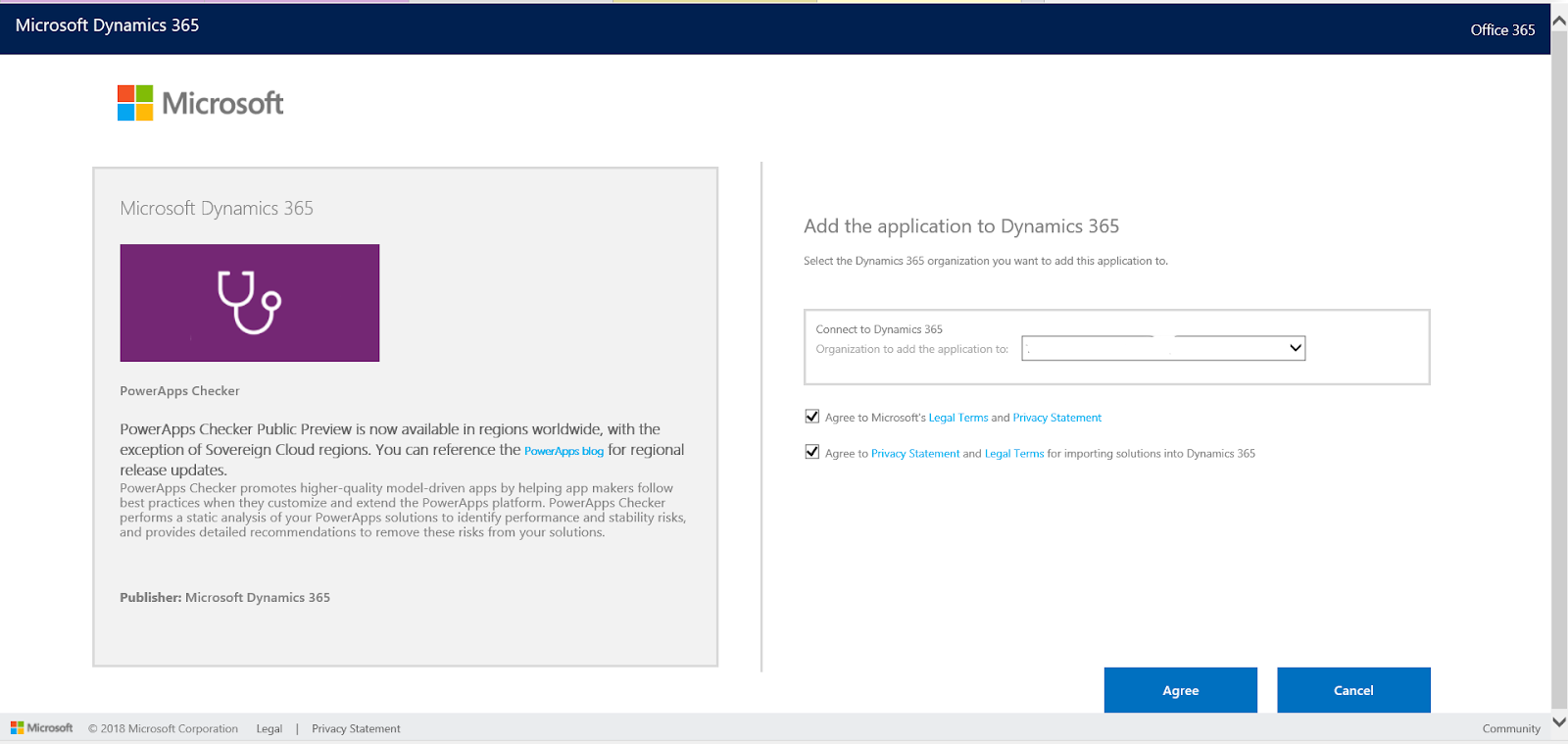Open the footer Legal link

[269, 728]
